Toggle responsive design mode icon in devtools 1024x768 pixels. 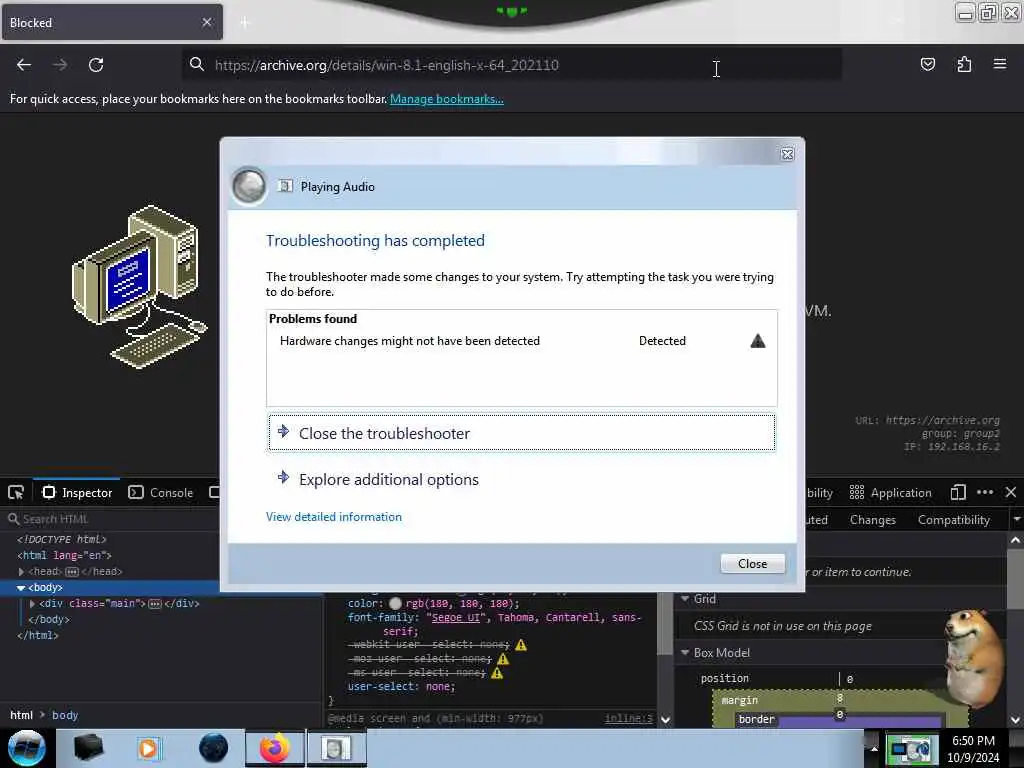958,492
